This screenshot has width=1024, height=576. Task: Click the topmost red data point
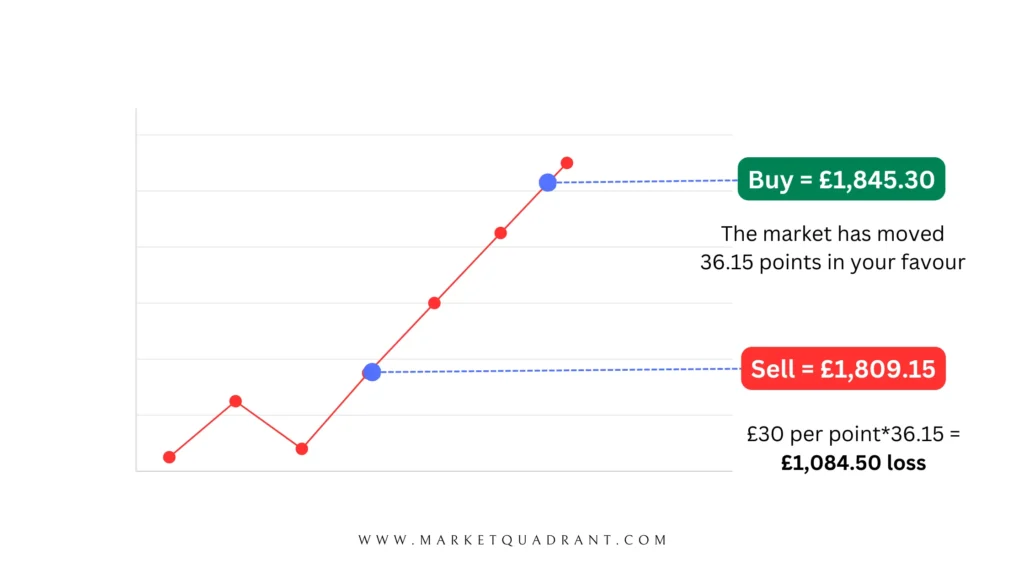pyautogui.click(x=567, y=163)
